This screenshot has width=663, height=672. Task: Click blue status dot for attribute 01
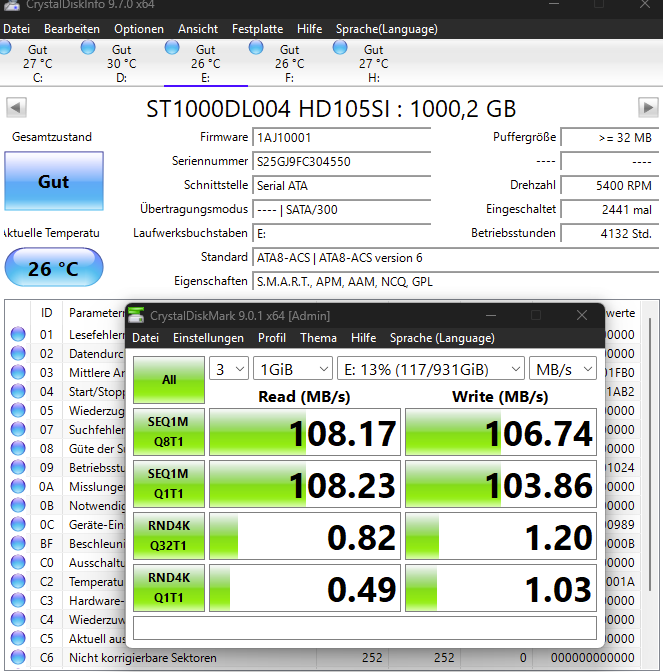coord(18,334)
